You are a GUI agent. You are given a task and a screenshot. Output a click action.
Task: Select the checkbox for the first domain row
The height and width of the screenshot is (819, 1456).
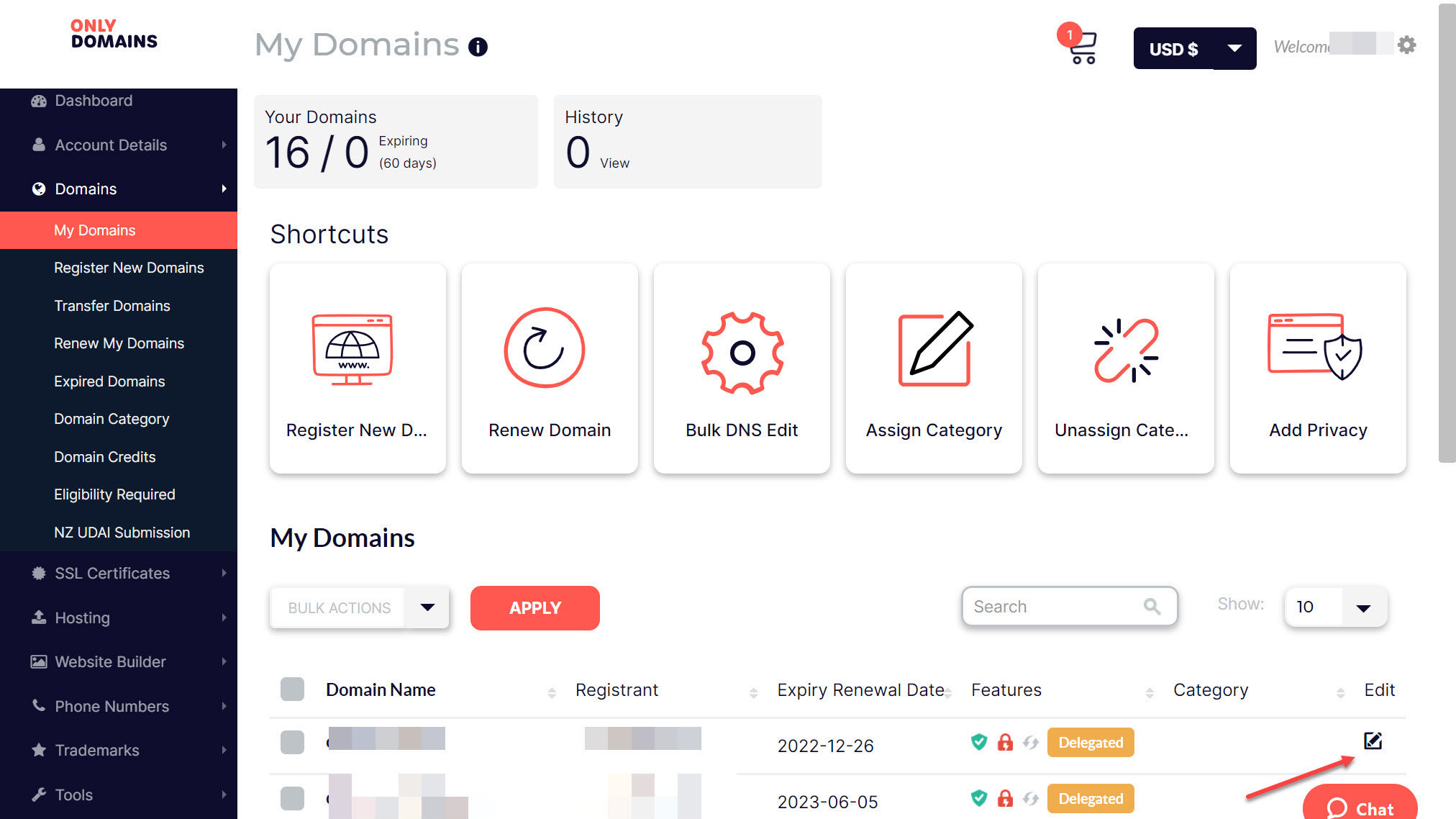(x=292, y=742)
